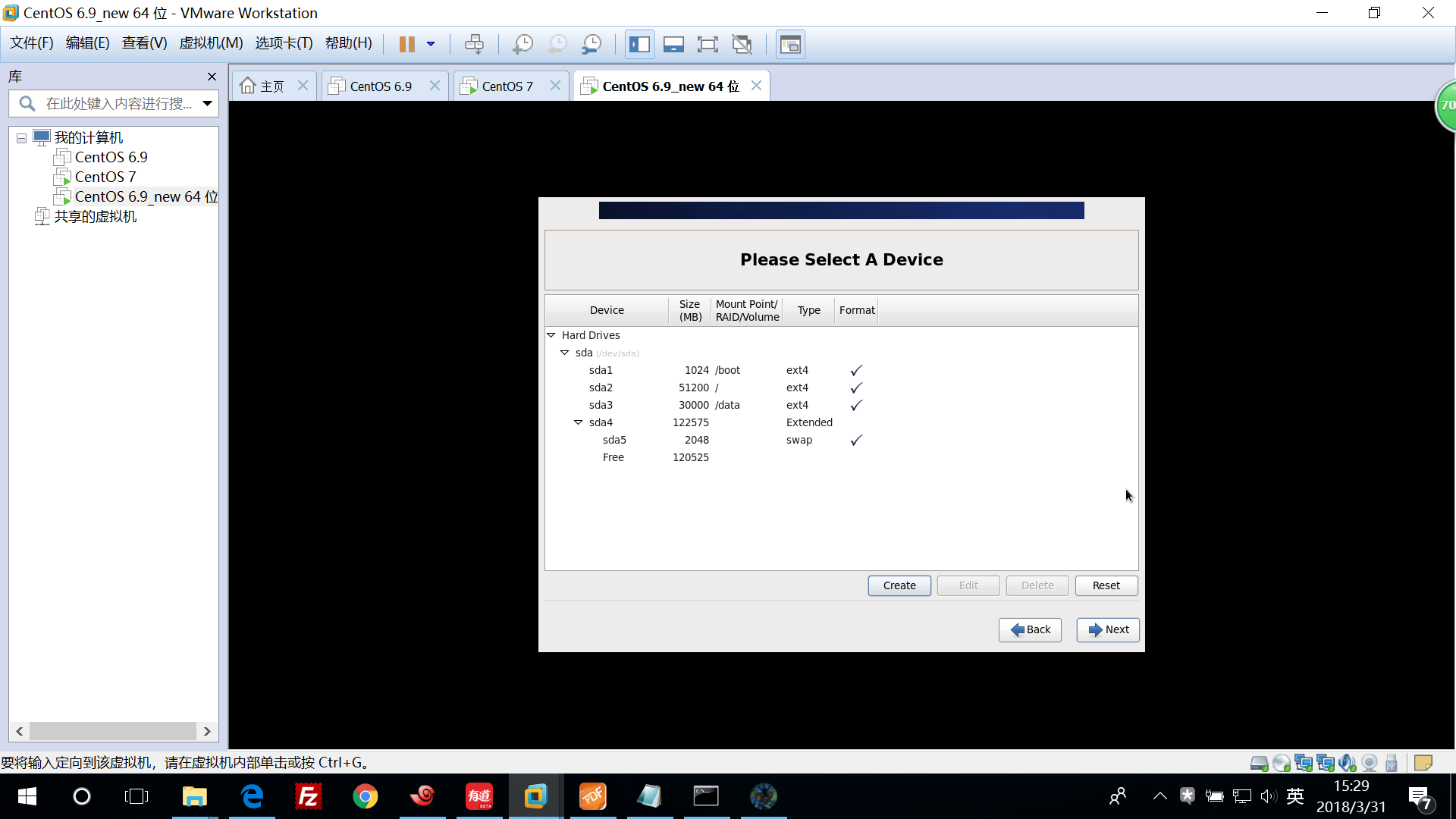Open the command prompt taskbar icon
Screen dimensions: 1456x819
point(706,796)
